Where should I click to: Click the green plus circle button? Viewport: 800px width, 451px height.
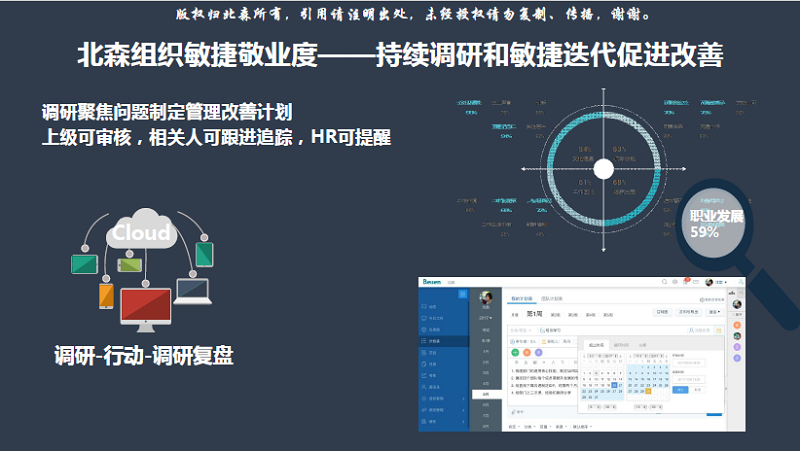[515, 353]
